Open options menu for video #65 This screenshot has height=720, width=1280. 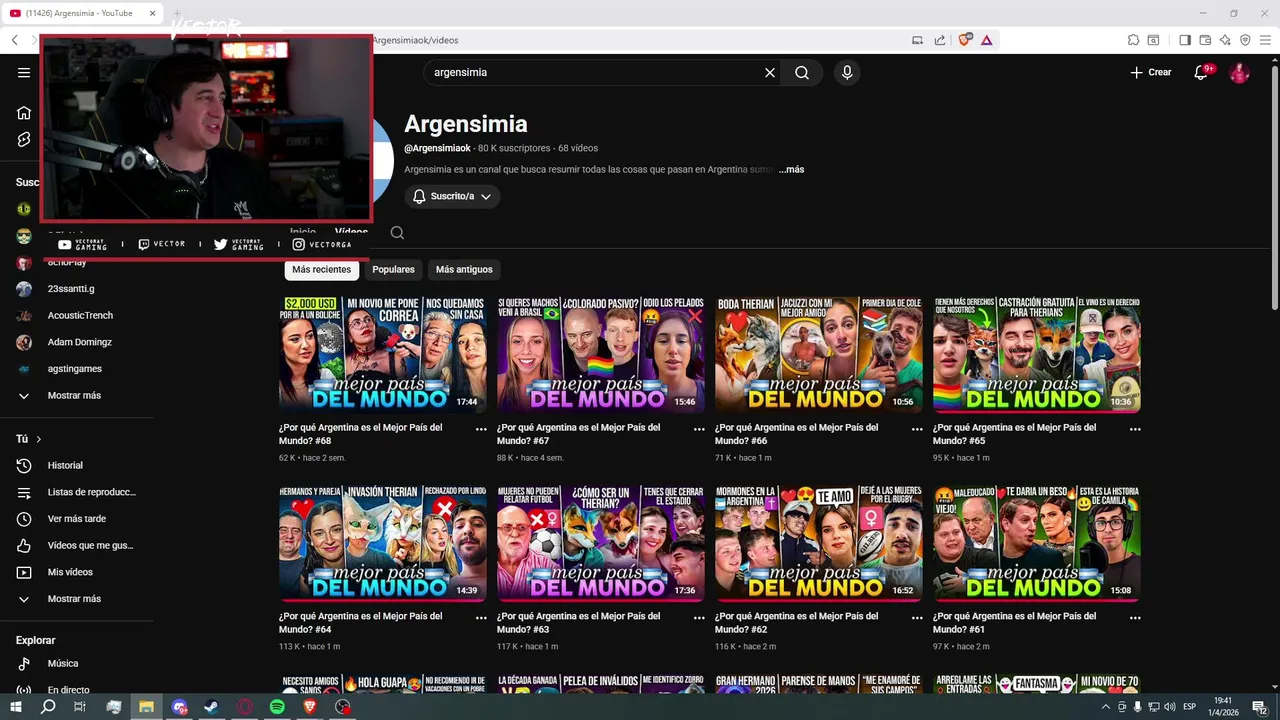click(x=1135, y=429)
